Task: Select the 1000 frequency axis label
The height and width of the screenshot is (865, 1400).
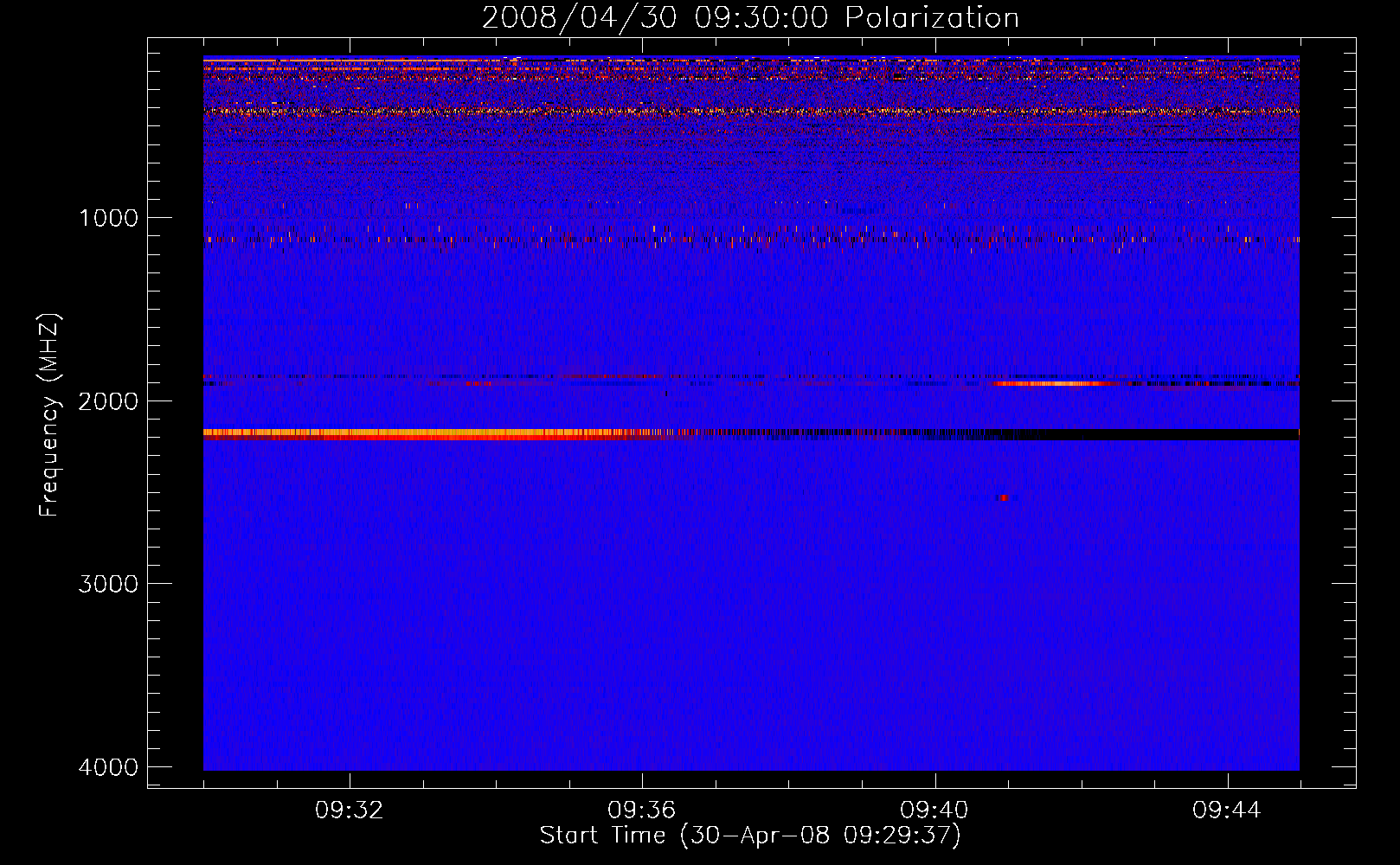Action: coord(108,218)
